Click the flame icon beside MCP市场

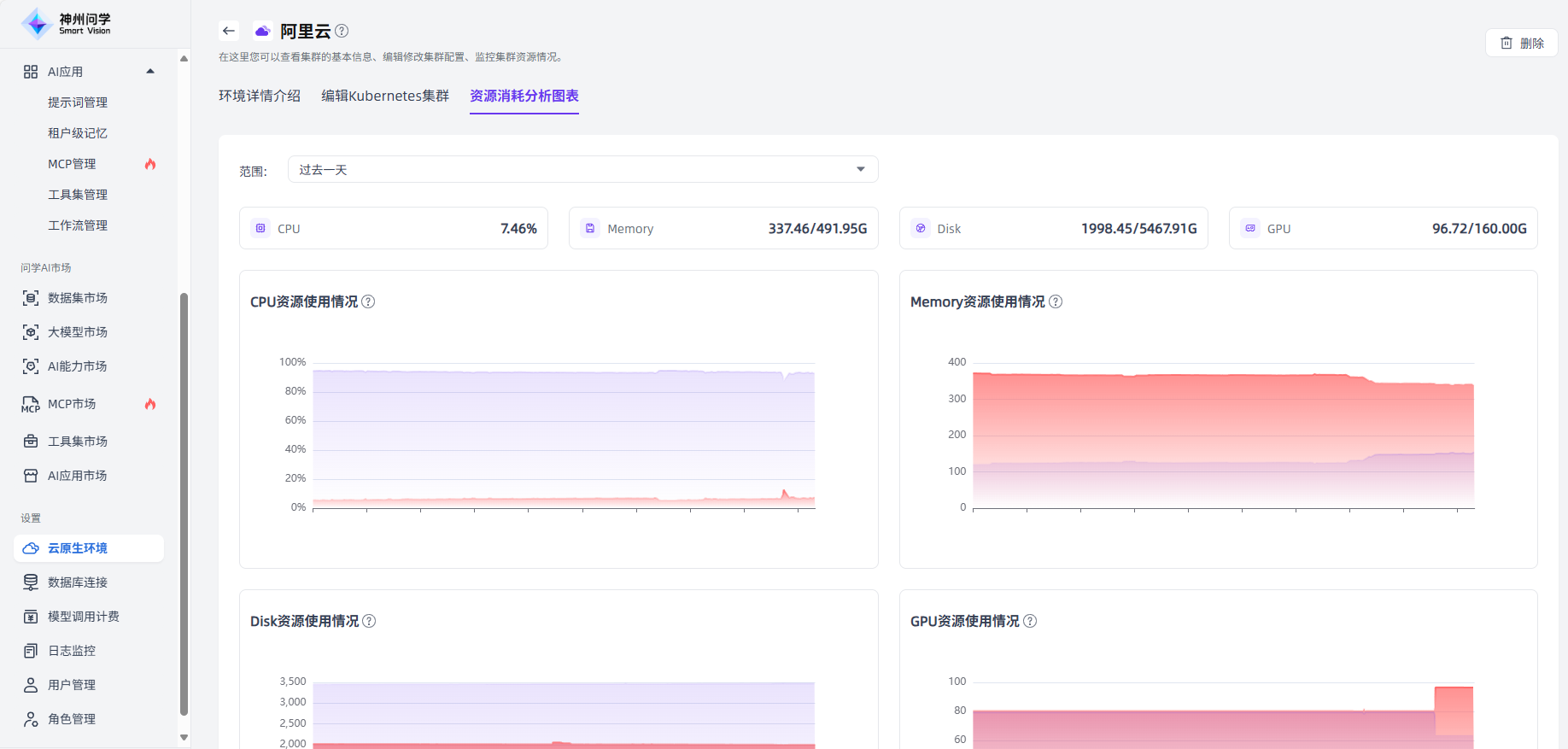tap(150, 404)
